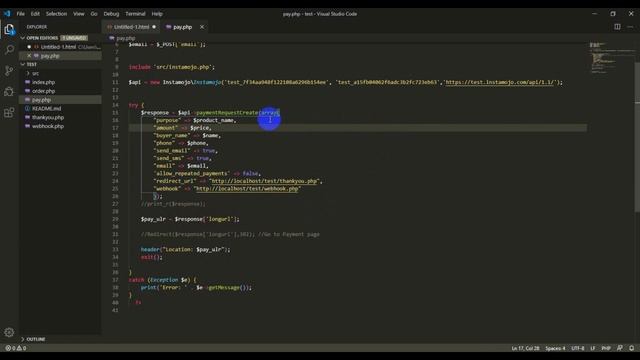
Task: Click the errors and warnings status indicator
Action: coord(16,348)
